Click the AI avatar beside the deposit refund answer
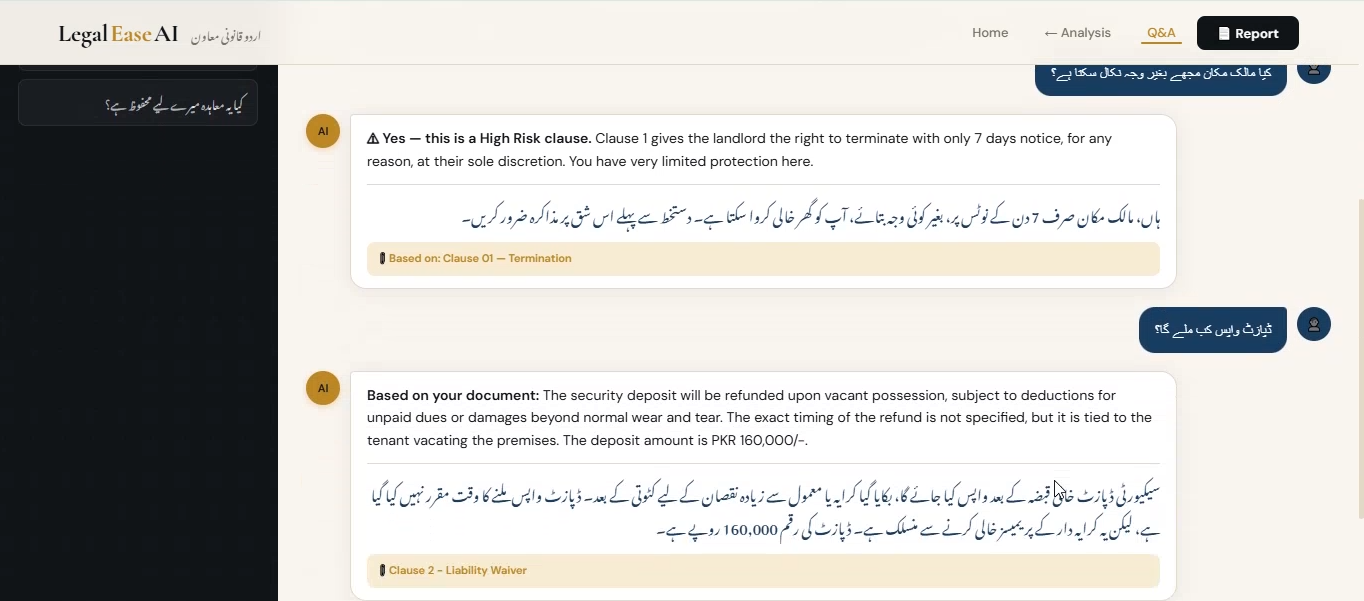Viewport: 1364px width, 601px height. pyautogui.click(x=322, y=388)
